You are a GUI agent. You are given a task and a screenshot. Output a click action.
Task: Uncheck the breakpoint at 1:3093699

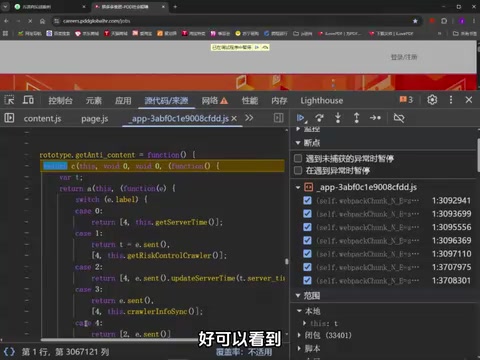[307, 214]
